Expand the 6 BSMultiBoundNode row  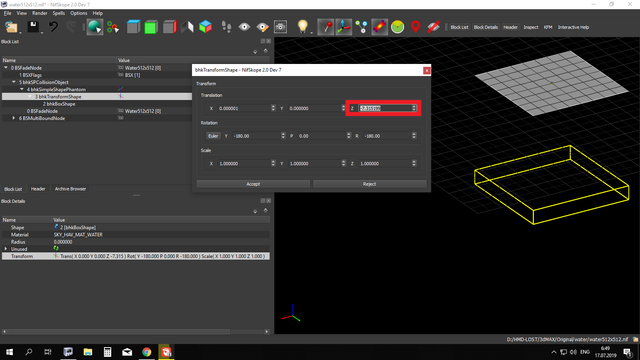14,118
